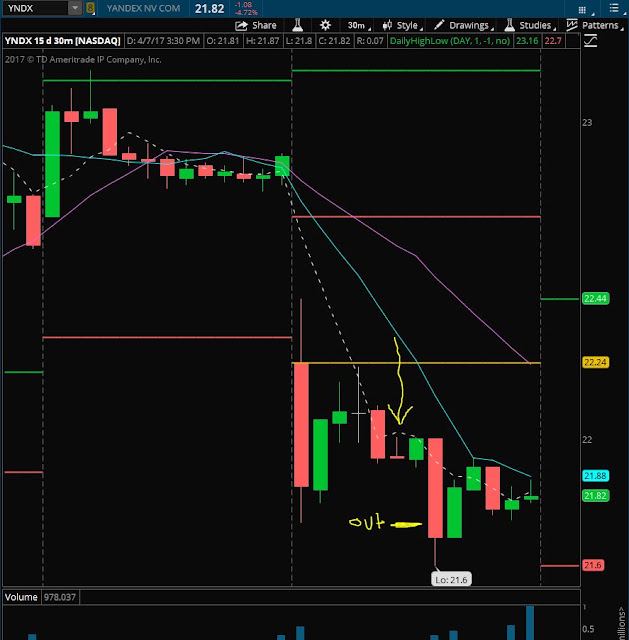Viewport: 629px width, 640px height.
Task: Click the date readout D: 4/7/17 3:30 PM
Action: (x=163, y=41)
